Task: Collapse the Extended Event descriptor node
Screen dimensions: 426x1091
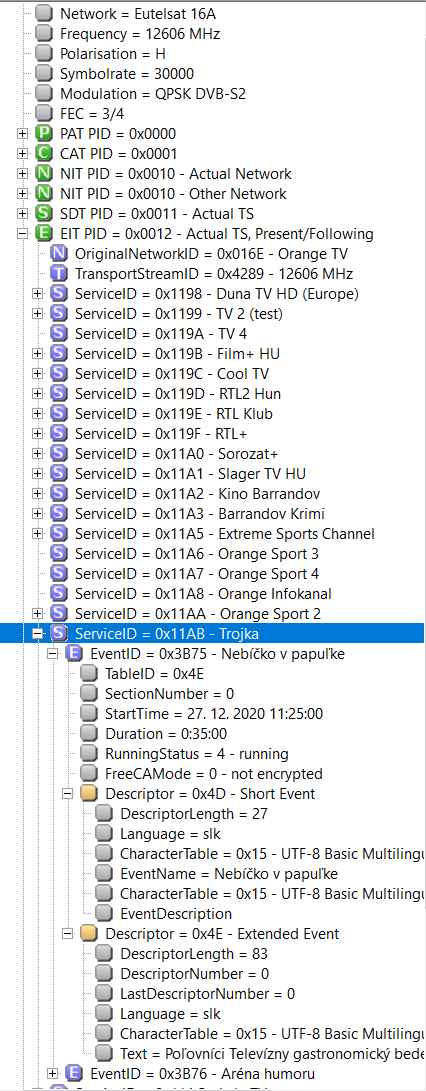Action: click(68, 934)
